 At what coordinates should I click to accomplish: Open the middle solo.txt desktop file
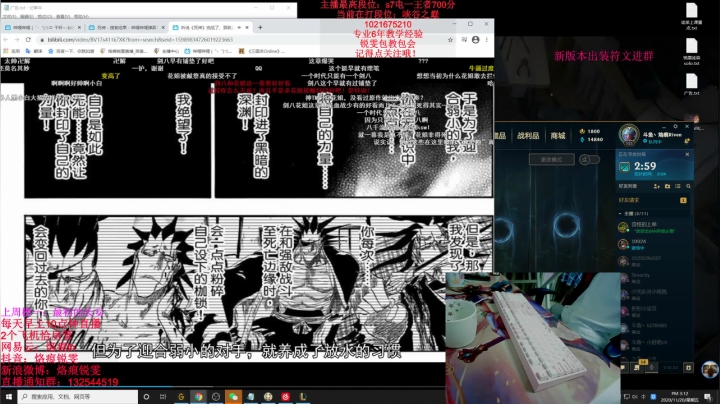[692, 51]
